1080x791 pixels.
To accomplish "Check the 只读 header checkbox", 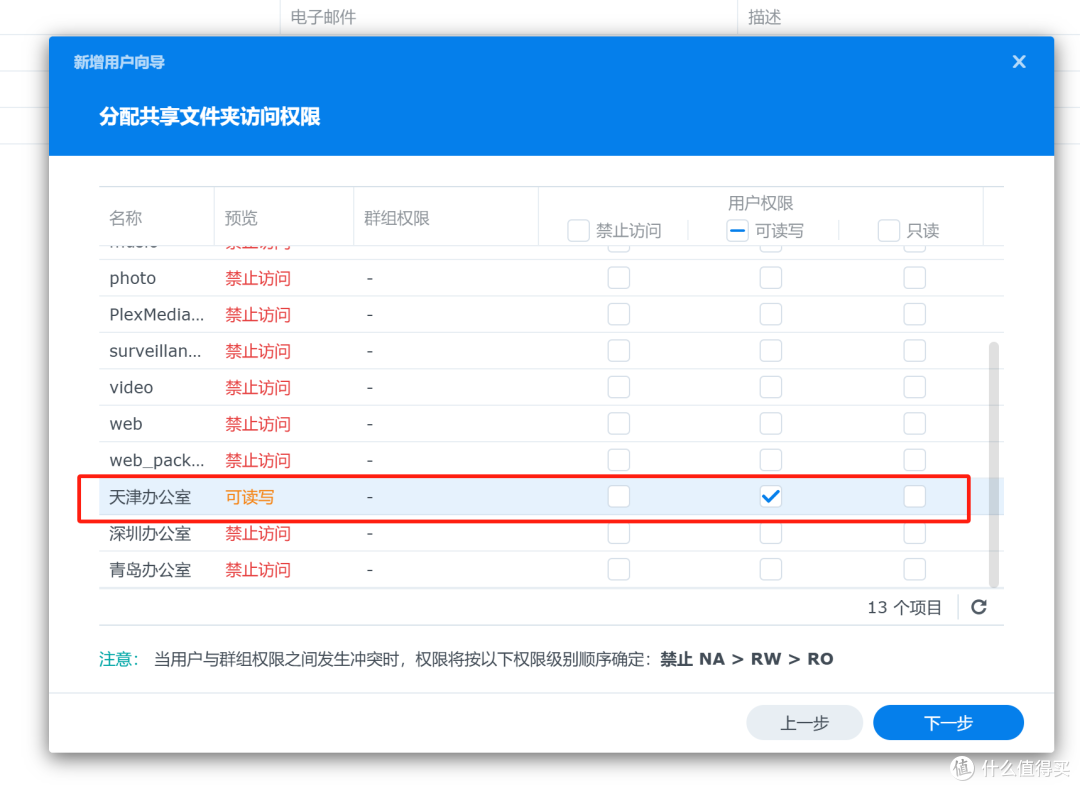I will [889, 231].
